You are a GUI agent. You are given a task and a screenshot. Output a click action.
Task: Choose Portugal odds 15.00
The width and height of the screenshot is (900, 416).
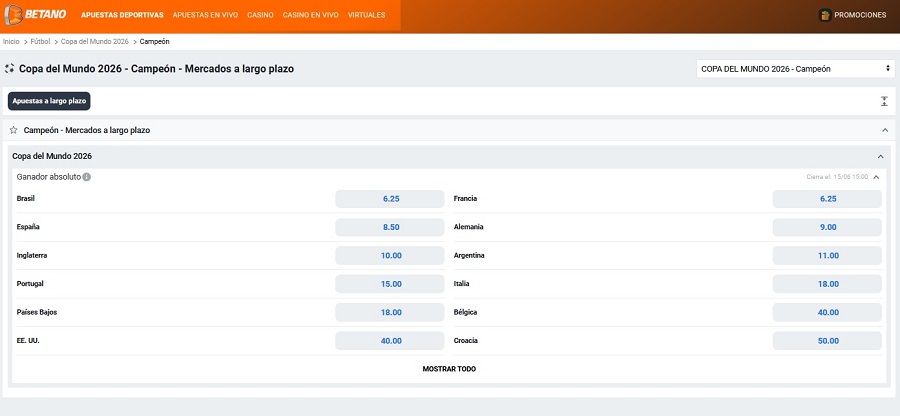[x=390, y=284]
